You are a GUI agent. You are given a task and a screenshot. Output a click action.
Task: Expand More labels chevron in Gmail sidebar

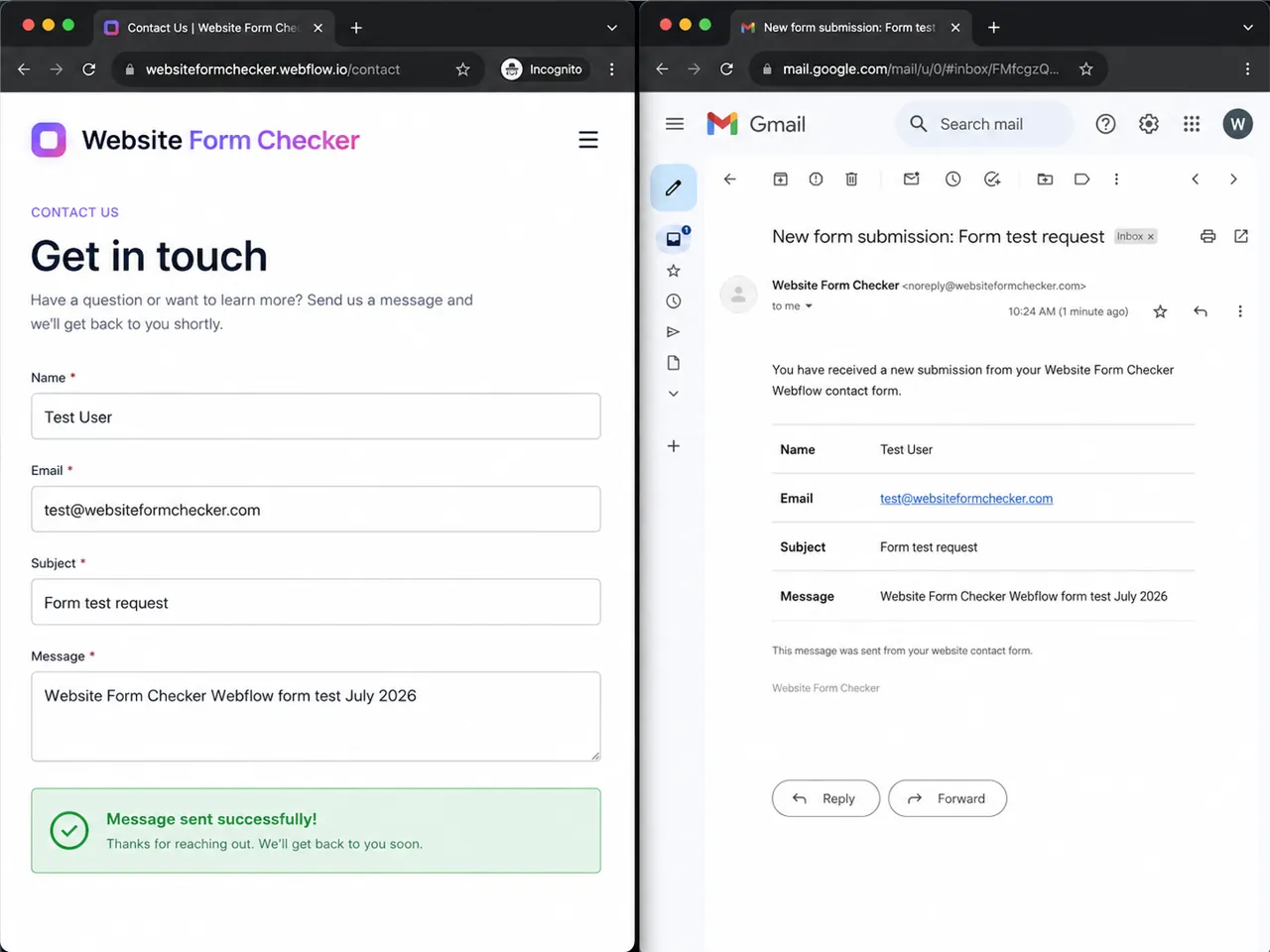point(674,394)
